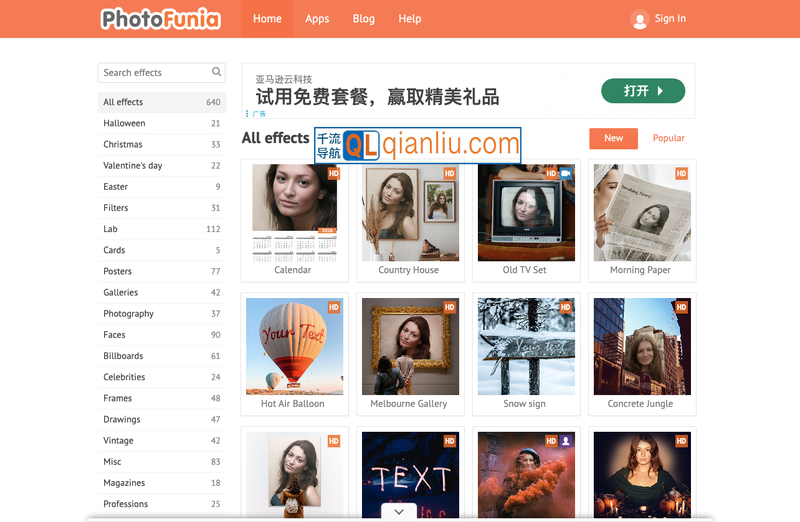Open the Calendar effect thumbnail
The height and width of the screenshot is (522, 800).
tap(294, 213)
